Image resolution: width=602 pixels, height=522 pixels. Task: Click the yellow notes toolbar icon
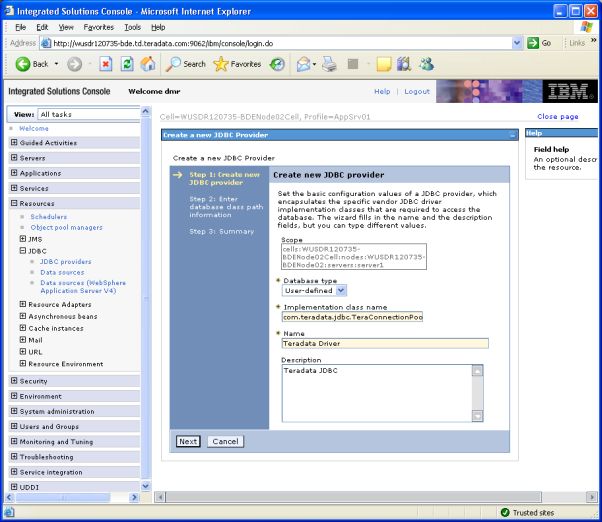(384, 64)
